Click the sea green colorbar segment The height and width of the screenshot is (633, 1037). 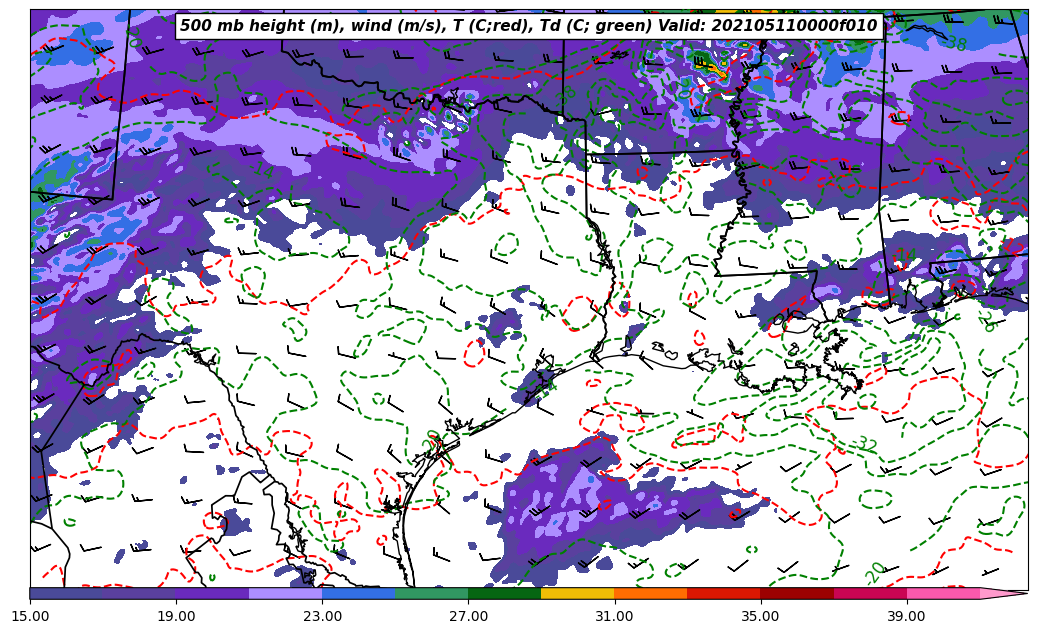pyautogui.click(x=431, y=593)
